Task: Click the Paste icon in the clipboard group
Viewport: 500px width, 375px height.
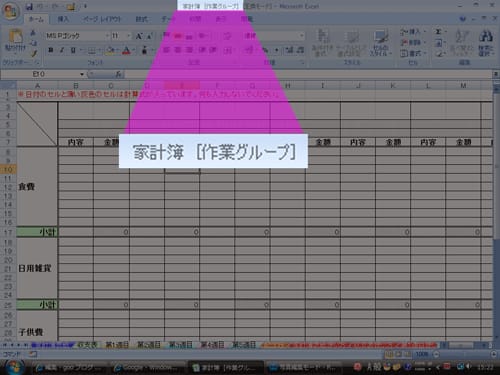Action: click(x=15, y=37)
